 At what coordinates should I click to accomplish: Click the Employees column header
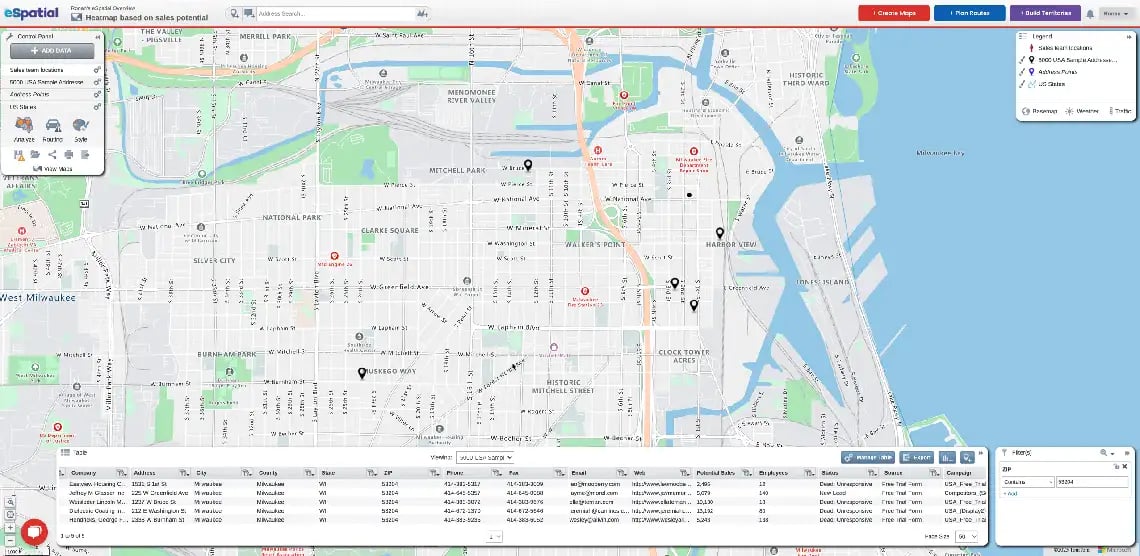click(x=773, y=473)
